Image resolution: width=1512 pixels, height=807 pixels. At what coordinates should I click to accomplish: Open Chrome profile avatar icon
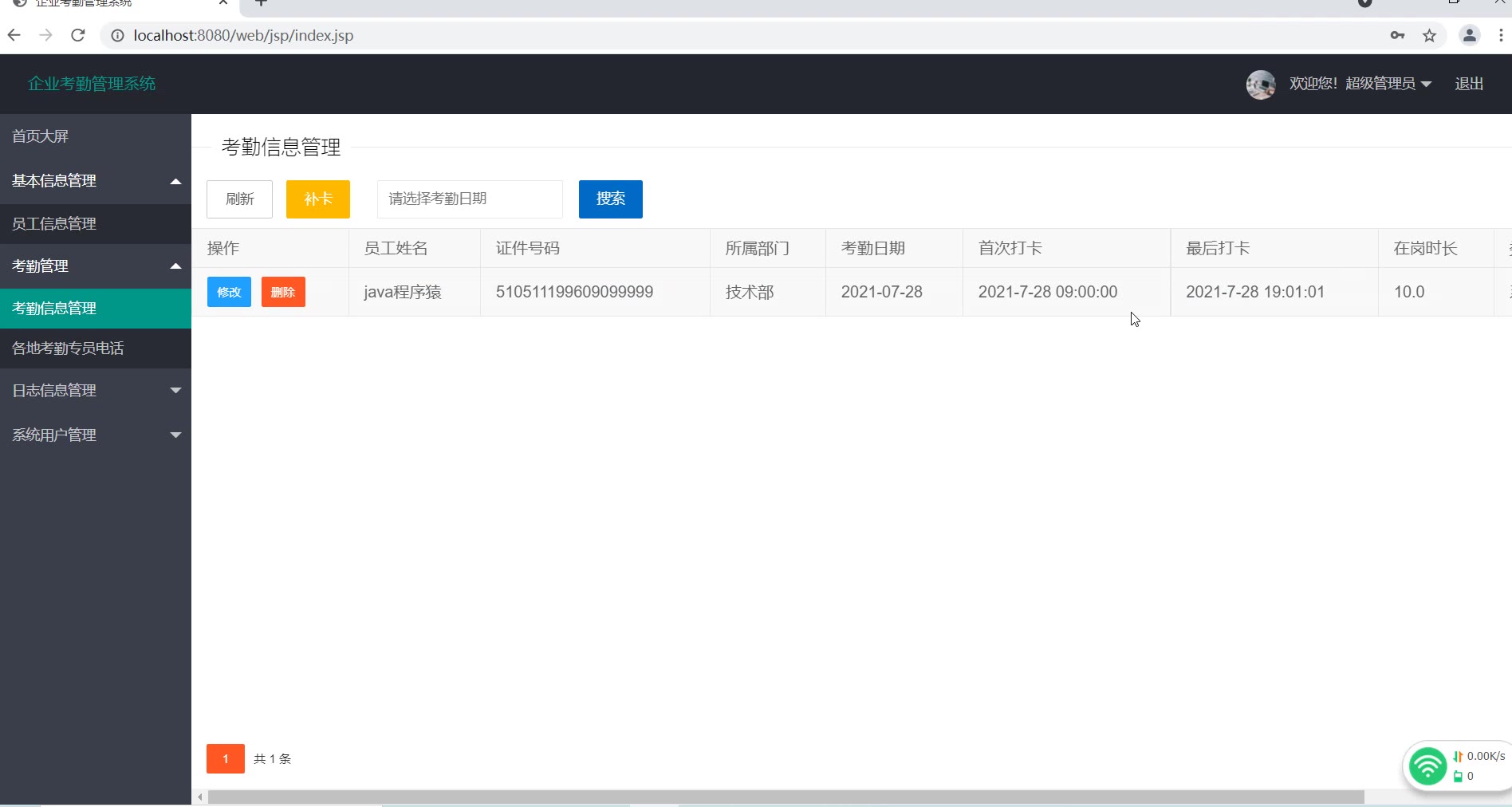click(x=1469, y=35)
